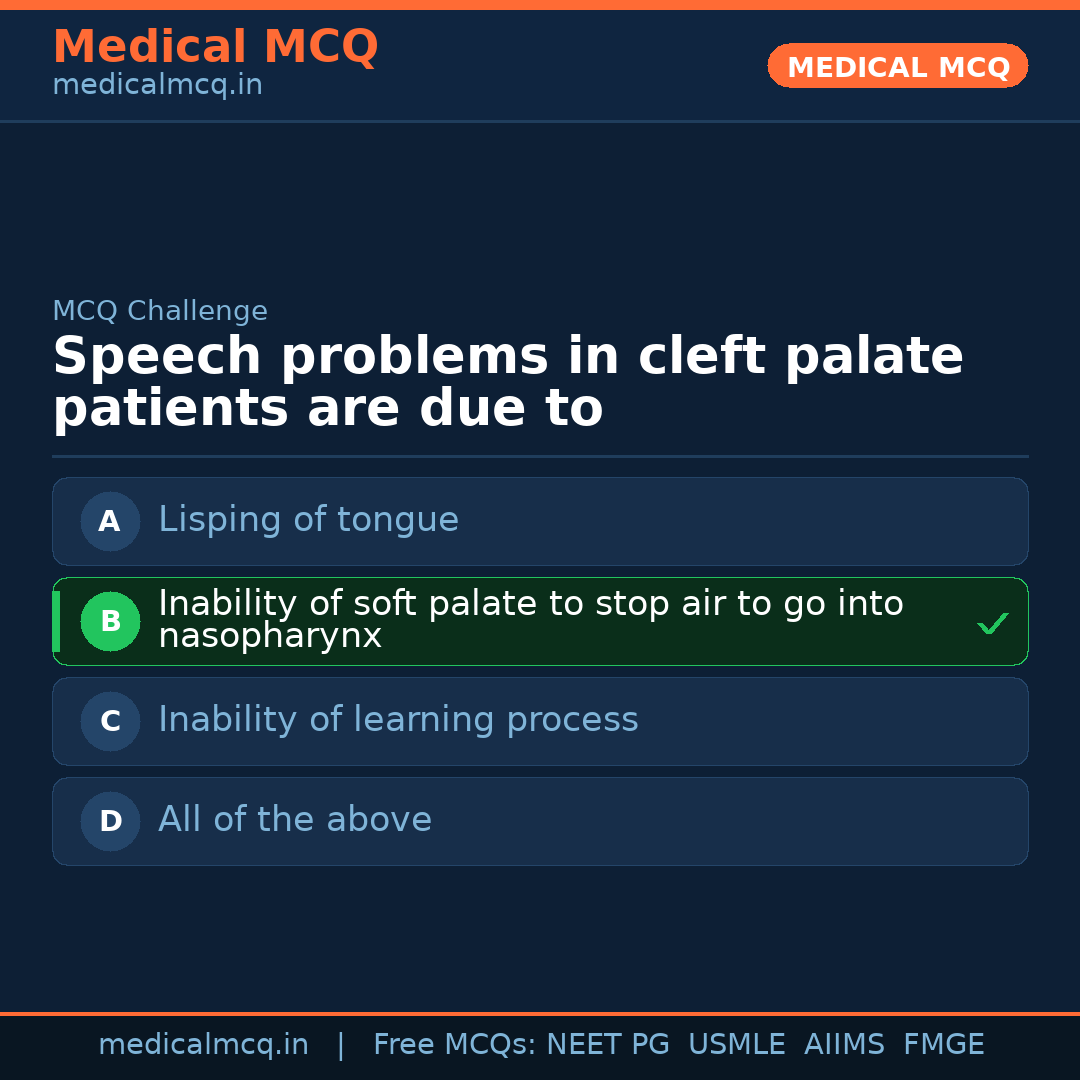Click 'Free MCQs:' footer text
The height and width of the screenshot is (1080, 1080).
click(454, 1045)
